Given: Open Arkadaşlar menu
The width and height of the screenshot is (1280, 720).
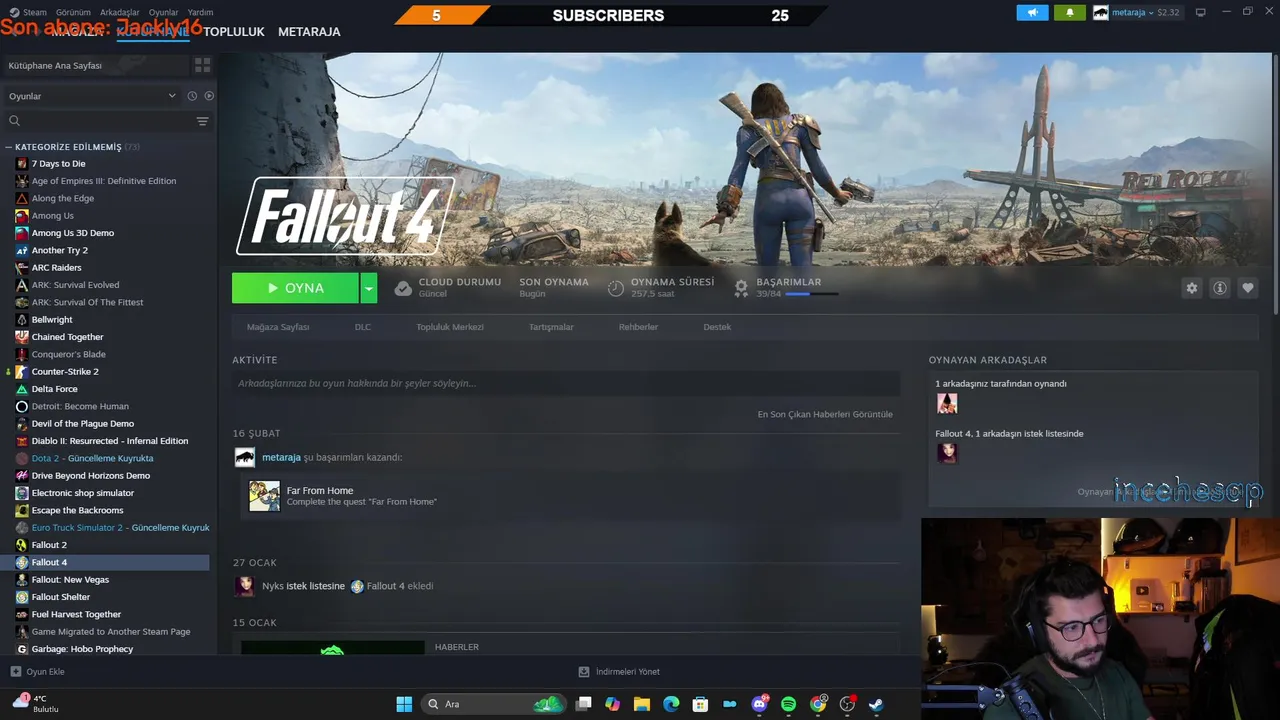Looking at the screenshot, I should click(120, 13).
